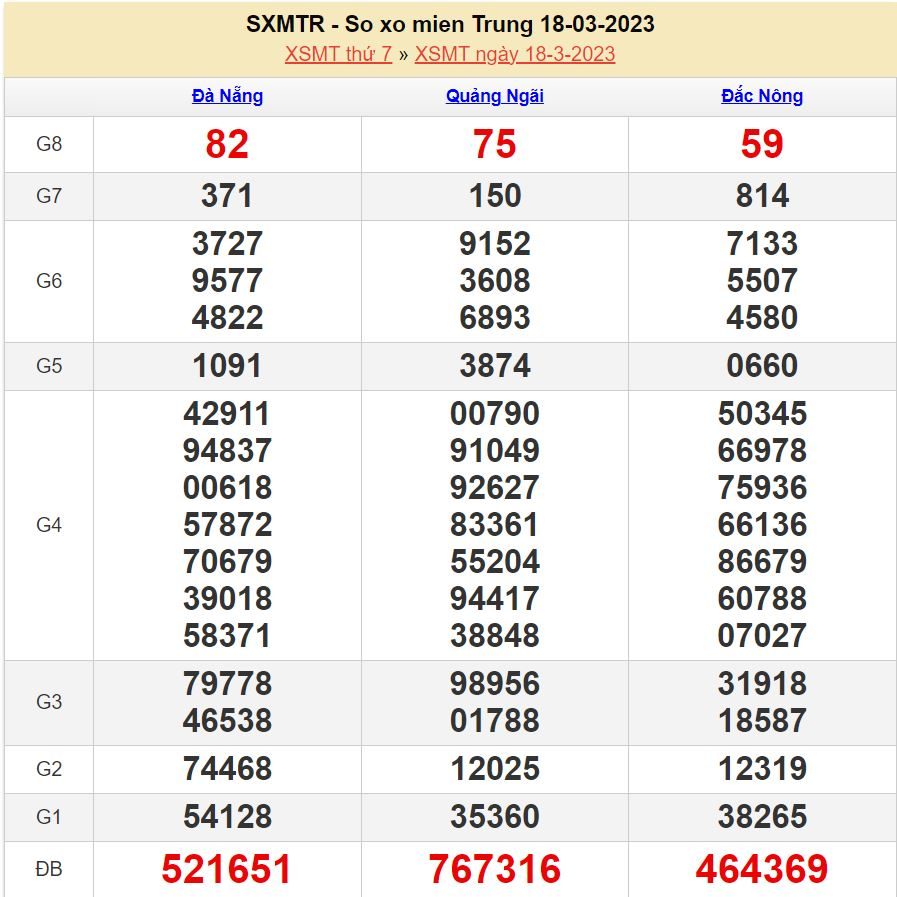Image resolution: width=897 pixels, height=897 pixels.
Task: Click the G6 number 9152
Action: pos(495,244)
